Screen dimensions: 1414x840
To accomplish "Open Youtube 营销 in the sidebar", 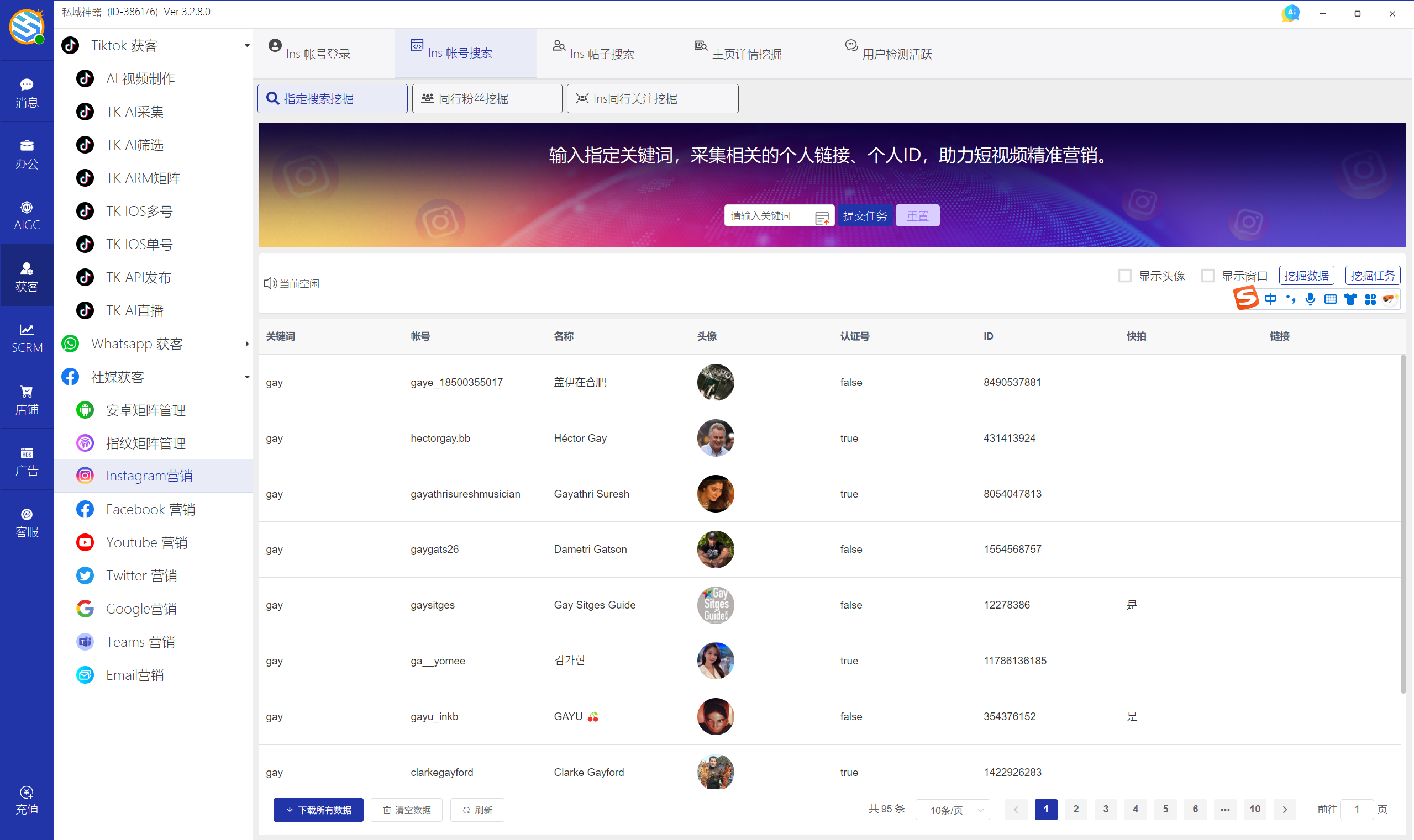I will [x=146, y=542].
